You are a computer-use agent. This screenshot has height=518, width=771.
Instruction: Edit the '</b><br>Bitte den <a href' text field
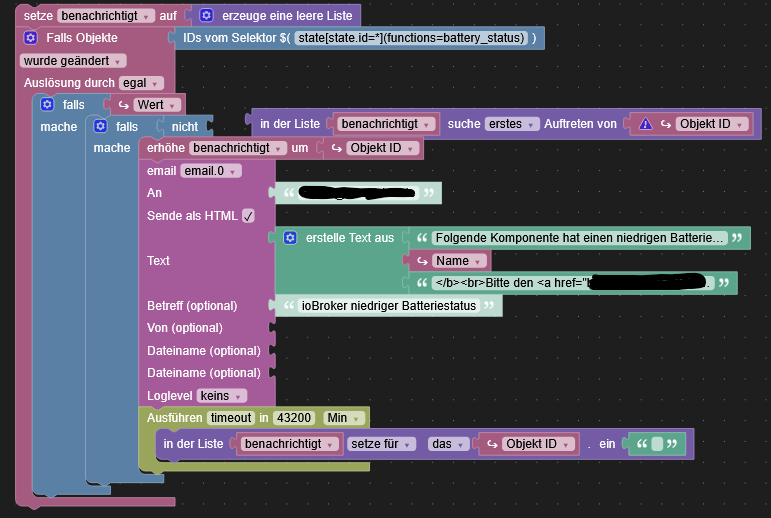point(573,283)
